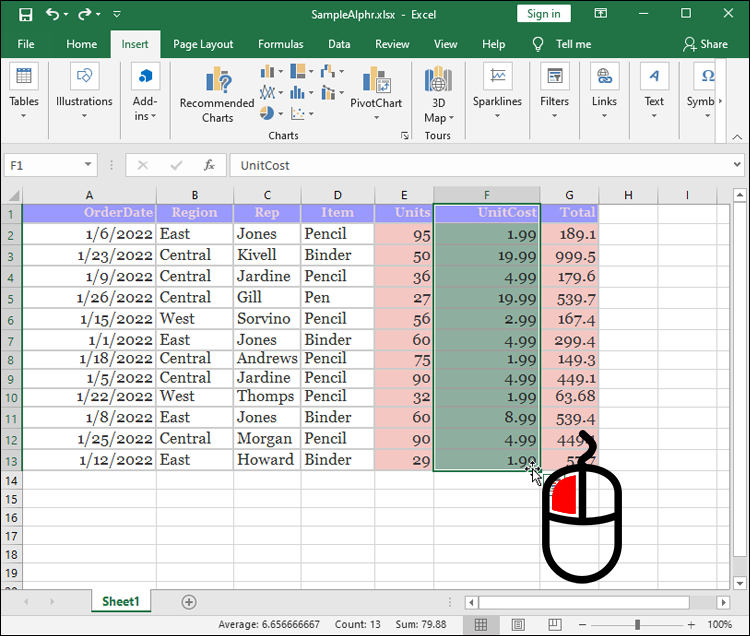Open Charts group dialog launcher
750x636 pixels.
click(405, 136)
